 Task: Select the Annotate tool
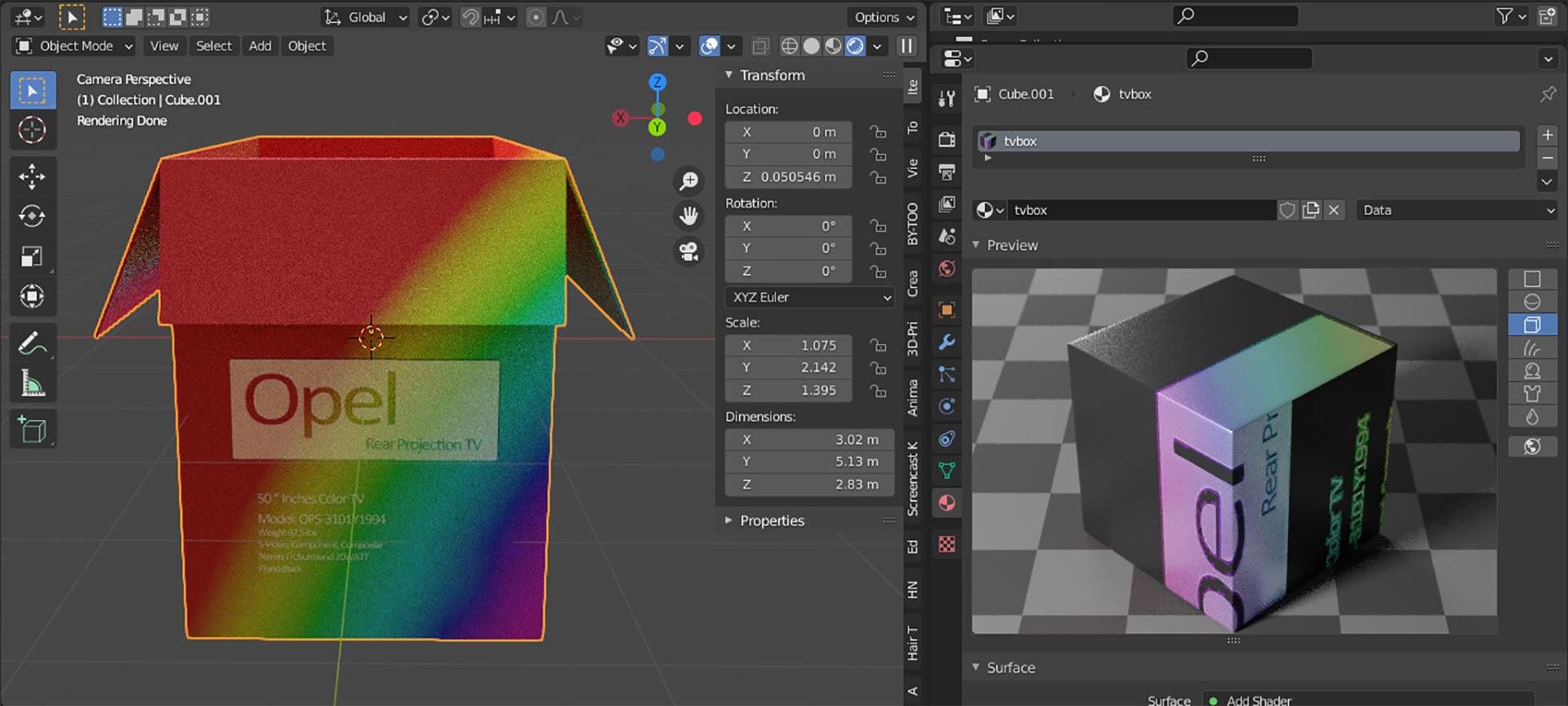point(33,343)
